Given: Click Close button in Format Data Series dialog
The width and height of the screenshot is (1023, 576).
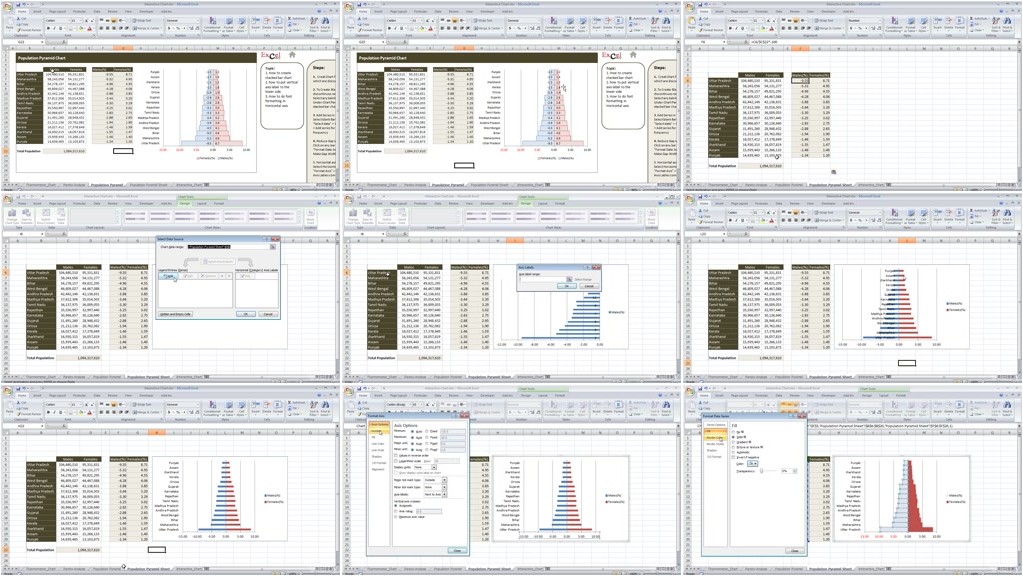Looking at the screenshot, I should point(795,551).
